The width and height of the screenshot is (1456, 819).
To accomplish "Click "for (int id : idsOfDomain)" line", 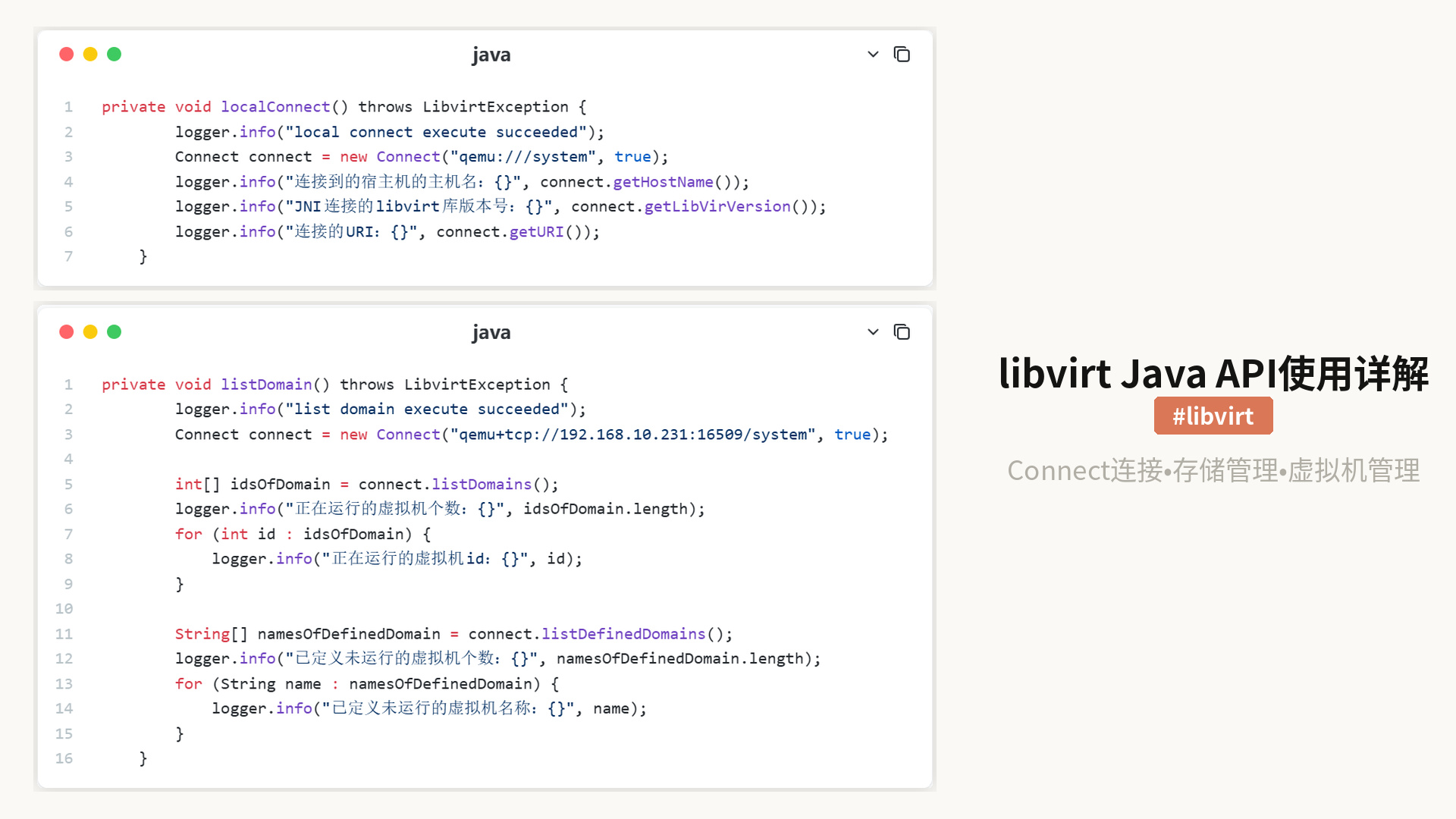I will coord(303,534).
